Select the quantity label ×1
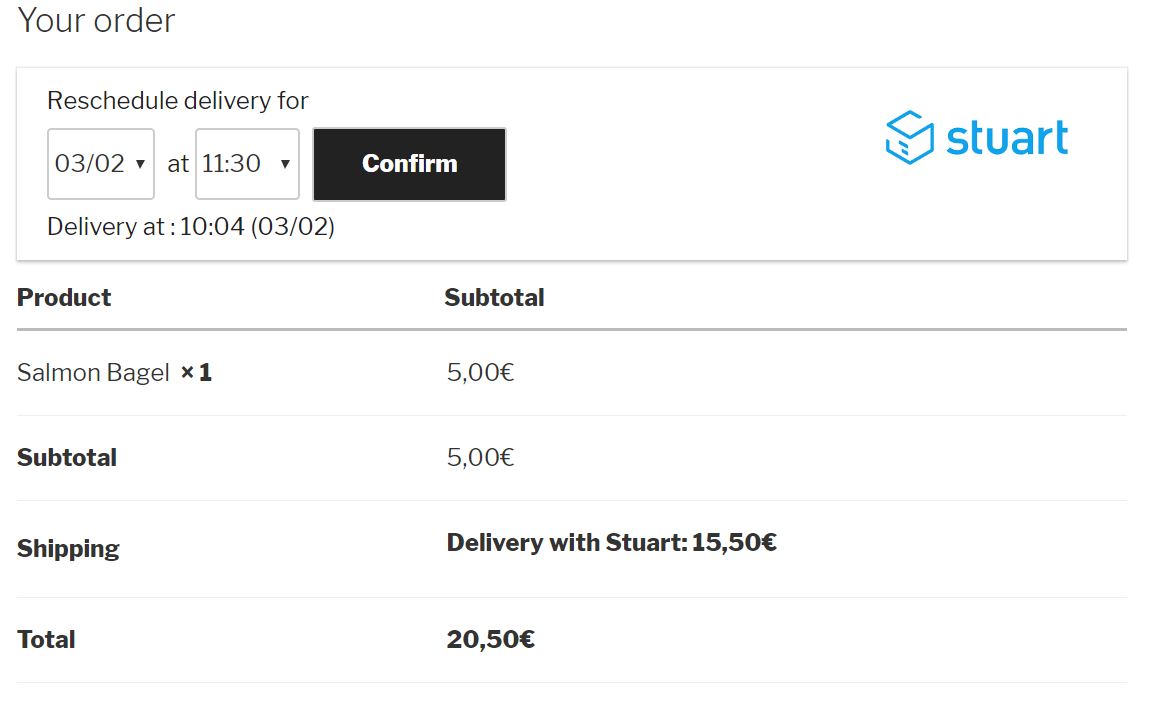The height and width of the screenshot is (703, 1152). click(x=197, y=372)
